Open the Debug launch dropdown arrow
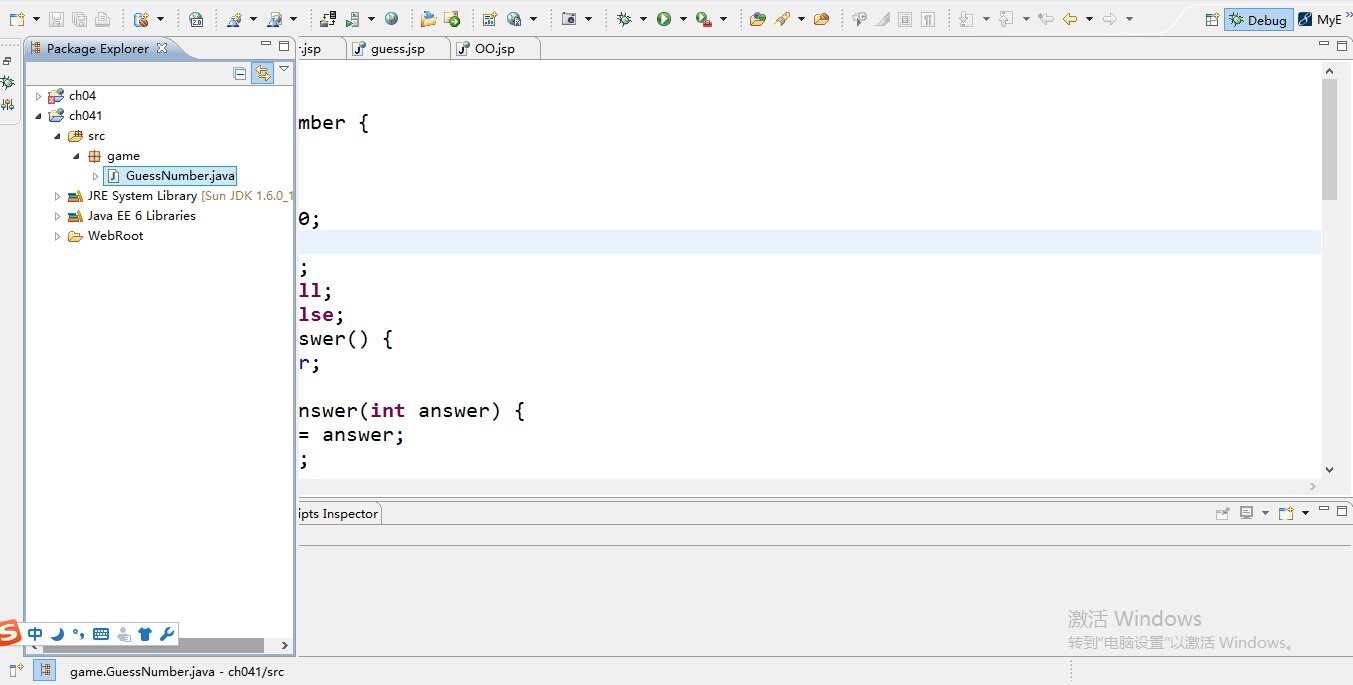The image size is (1353, 685). [x=643, y=19]
